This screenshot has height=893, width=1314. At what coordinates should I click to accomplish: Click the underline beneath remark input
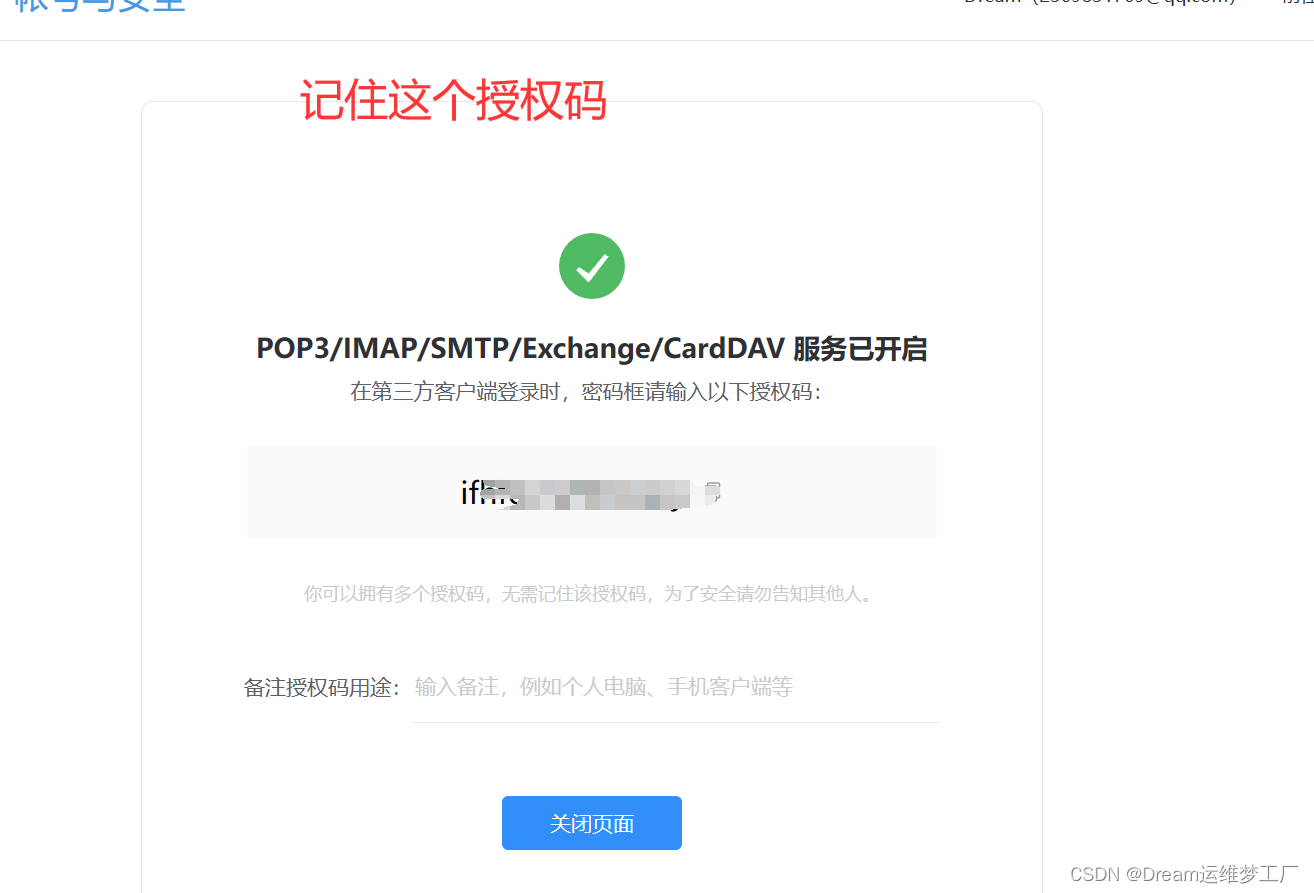(675, 721)
